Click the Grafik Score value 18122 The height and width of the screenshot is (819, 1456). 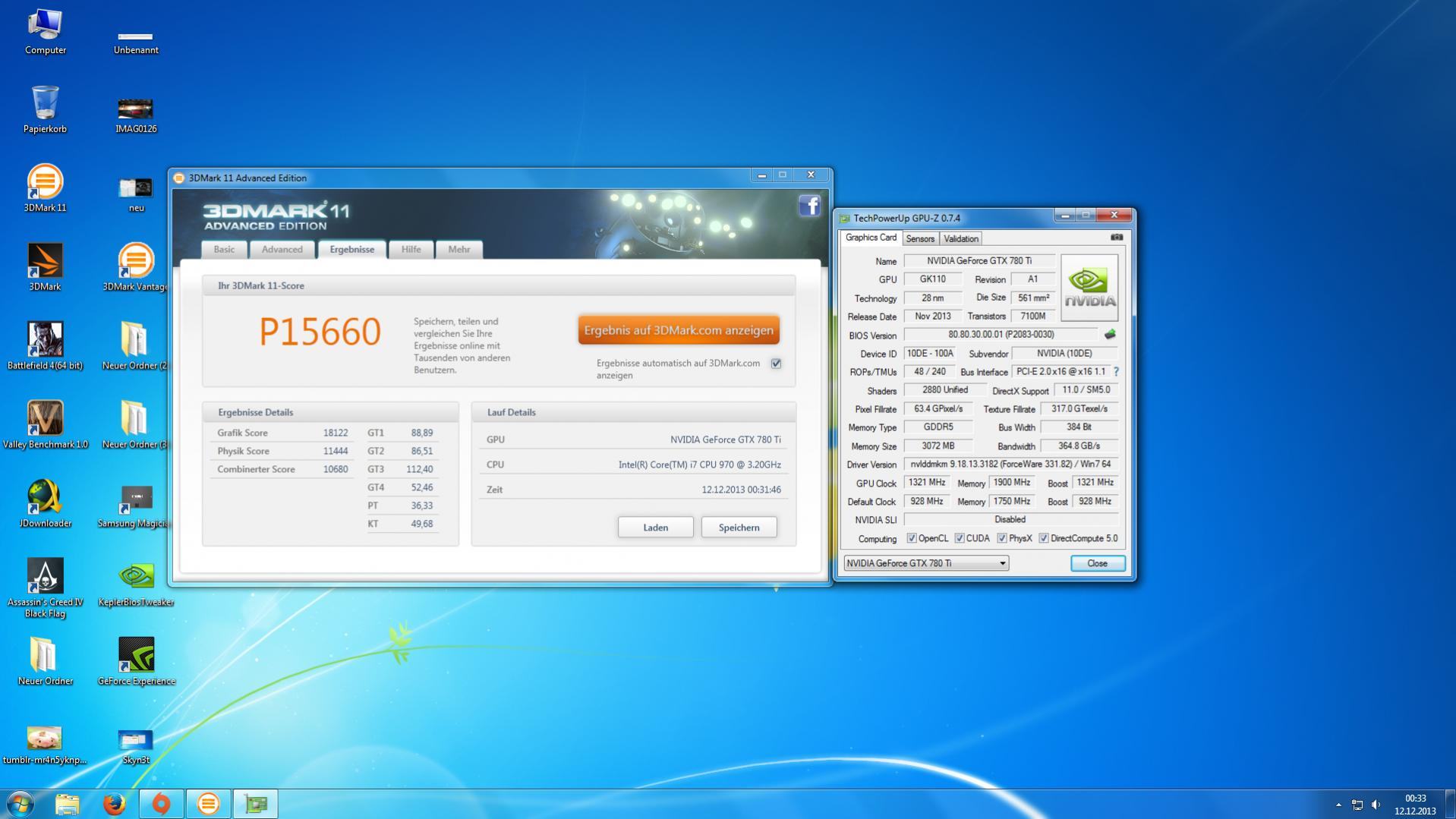tap(336, 433)
